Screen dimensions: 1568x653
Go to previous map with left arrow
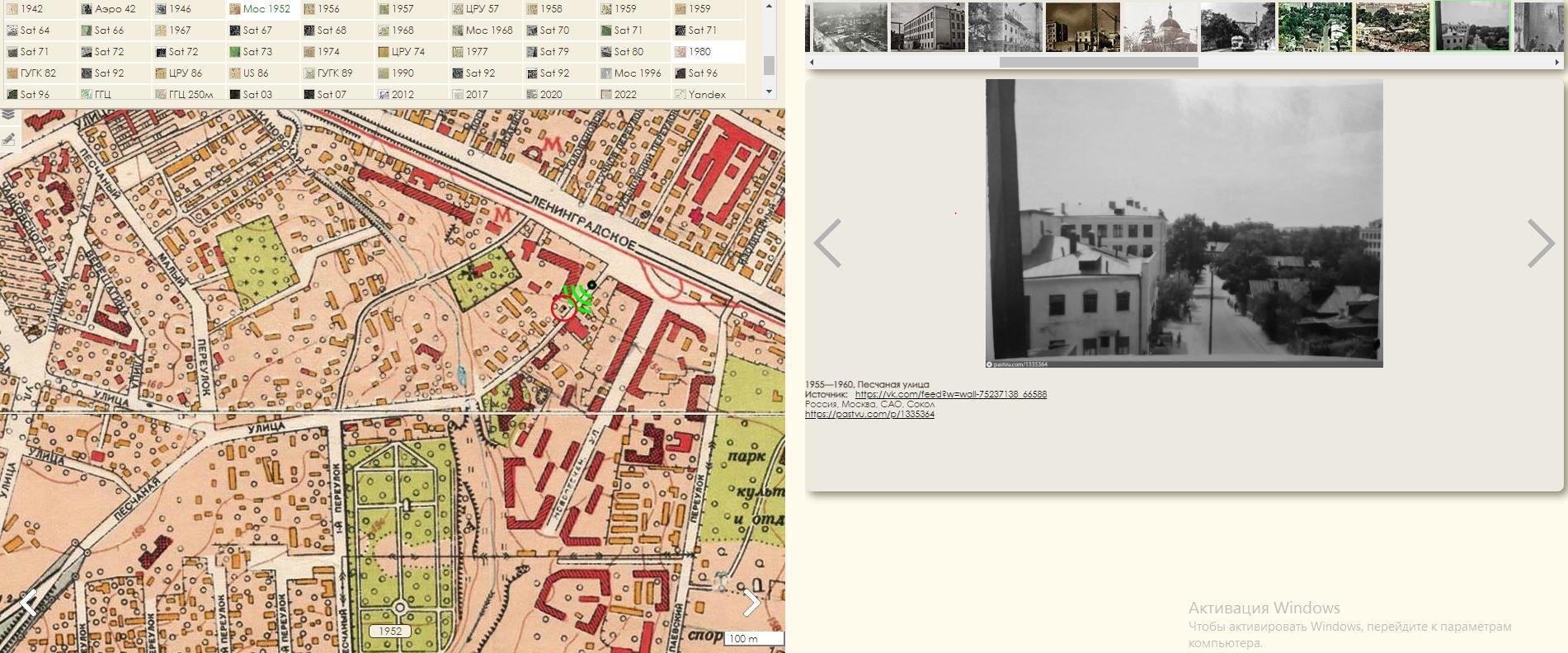tap(28, 603)
